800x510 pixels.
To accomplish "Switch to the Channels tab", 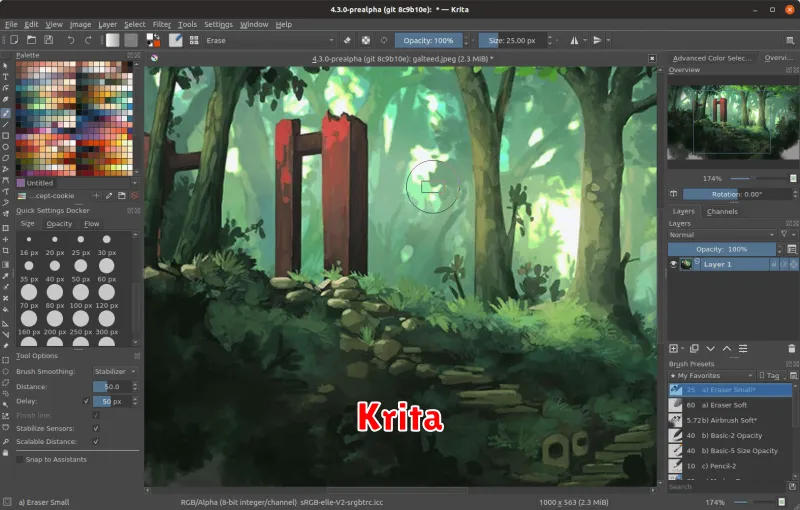I will click(x=722, y=211).
